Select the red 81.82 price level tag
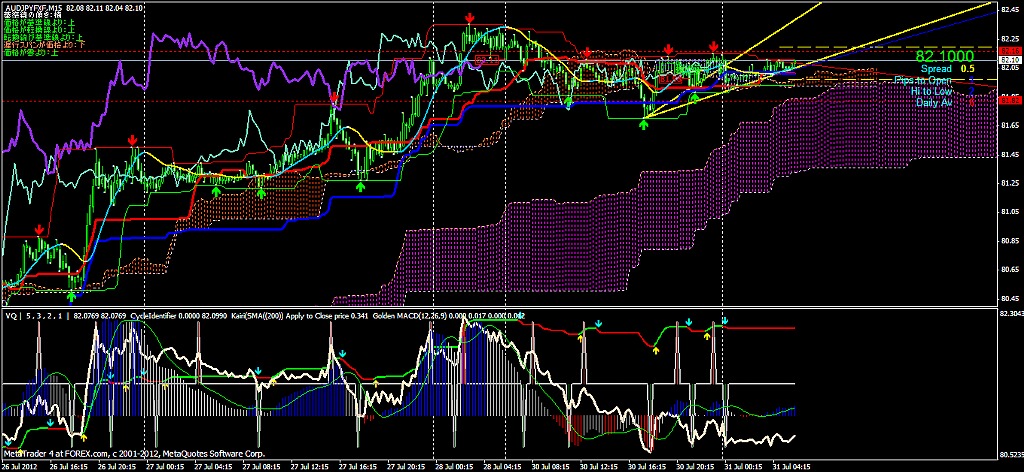The width and height of the screenshot is (1024, 472). (x=1010, y=100)
